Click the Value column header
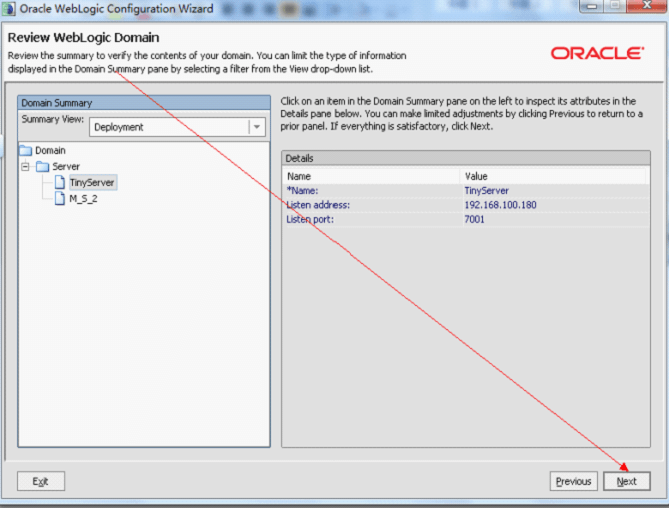This screenshot has width=669, height=508. (x=553, y=176)
